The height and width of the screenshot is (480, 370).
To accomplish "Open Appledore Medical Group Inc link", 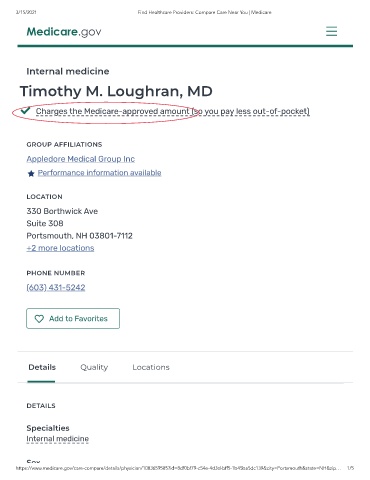I will (x=81, y=159).
